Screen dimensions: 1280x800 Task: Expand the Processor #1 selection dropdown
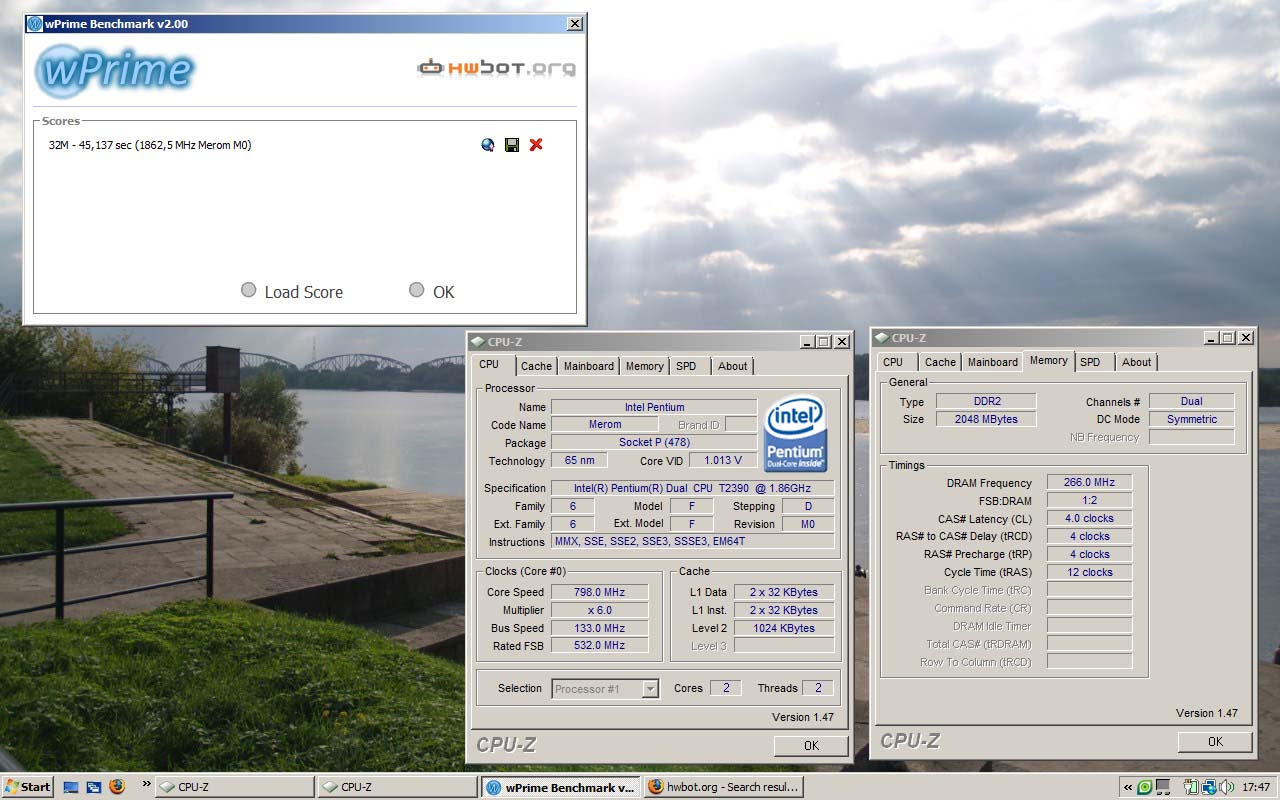[650, 689]
